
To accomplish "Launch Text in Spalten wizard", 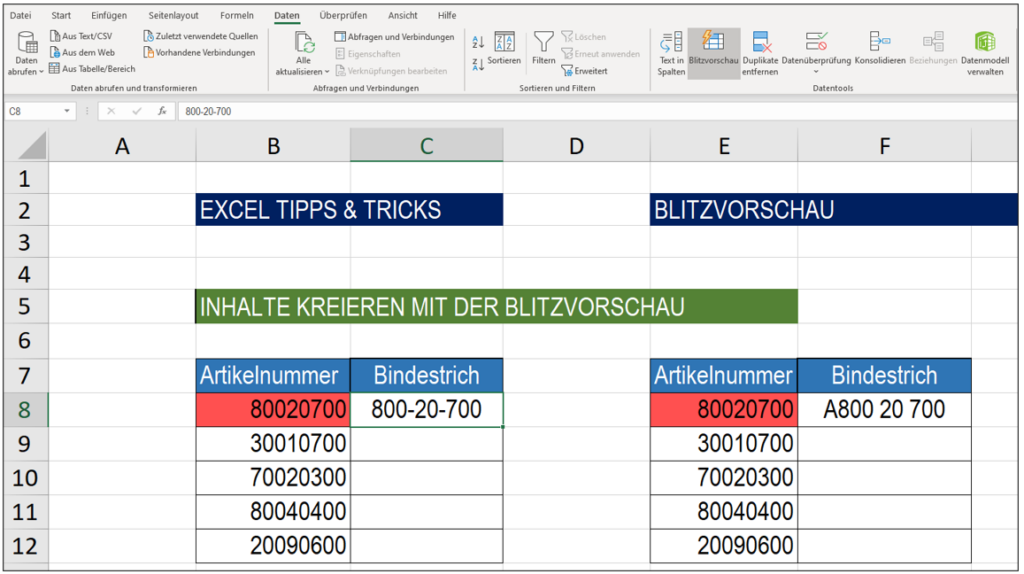I will pyautogui.click(x=671, y=54).
